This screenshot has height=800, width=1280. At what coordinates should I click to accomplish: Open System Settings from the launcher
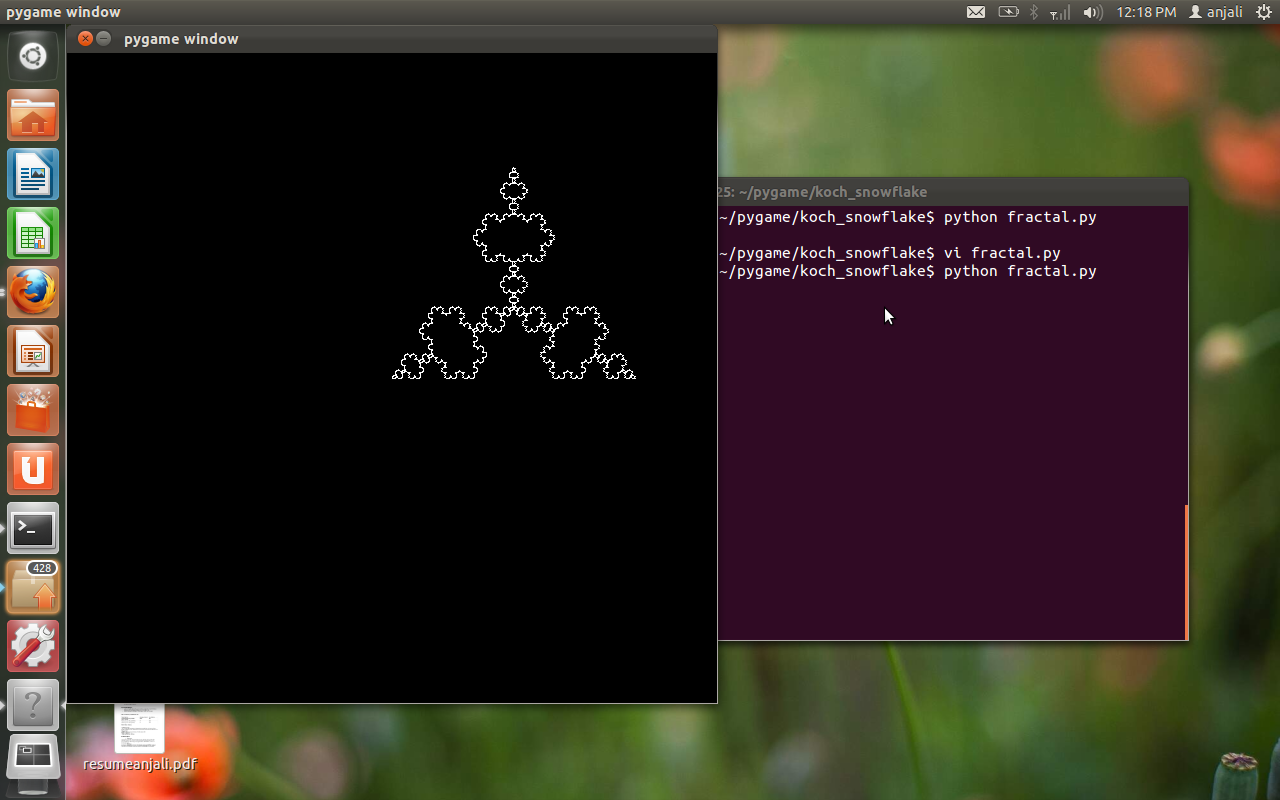32,645
